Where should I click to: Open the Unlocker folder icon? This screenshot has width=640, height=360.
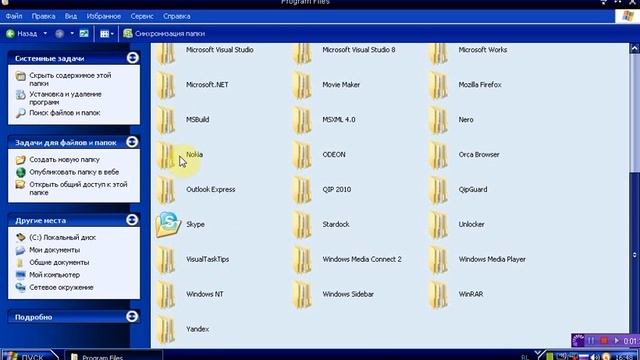438,224
